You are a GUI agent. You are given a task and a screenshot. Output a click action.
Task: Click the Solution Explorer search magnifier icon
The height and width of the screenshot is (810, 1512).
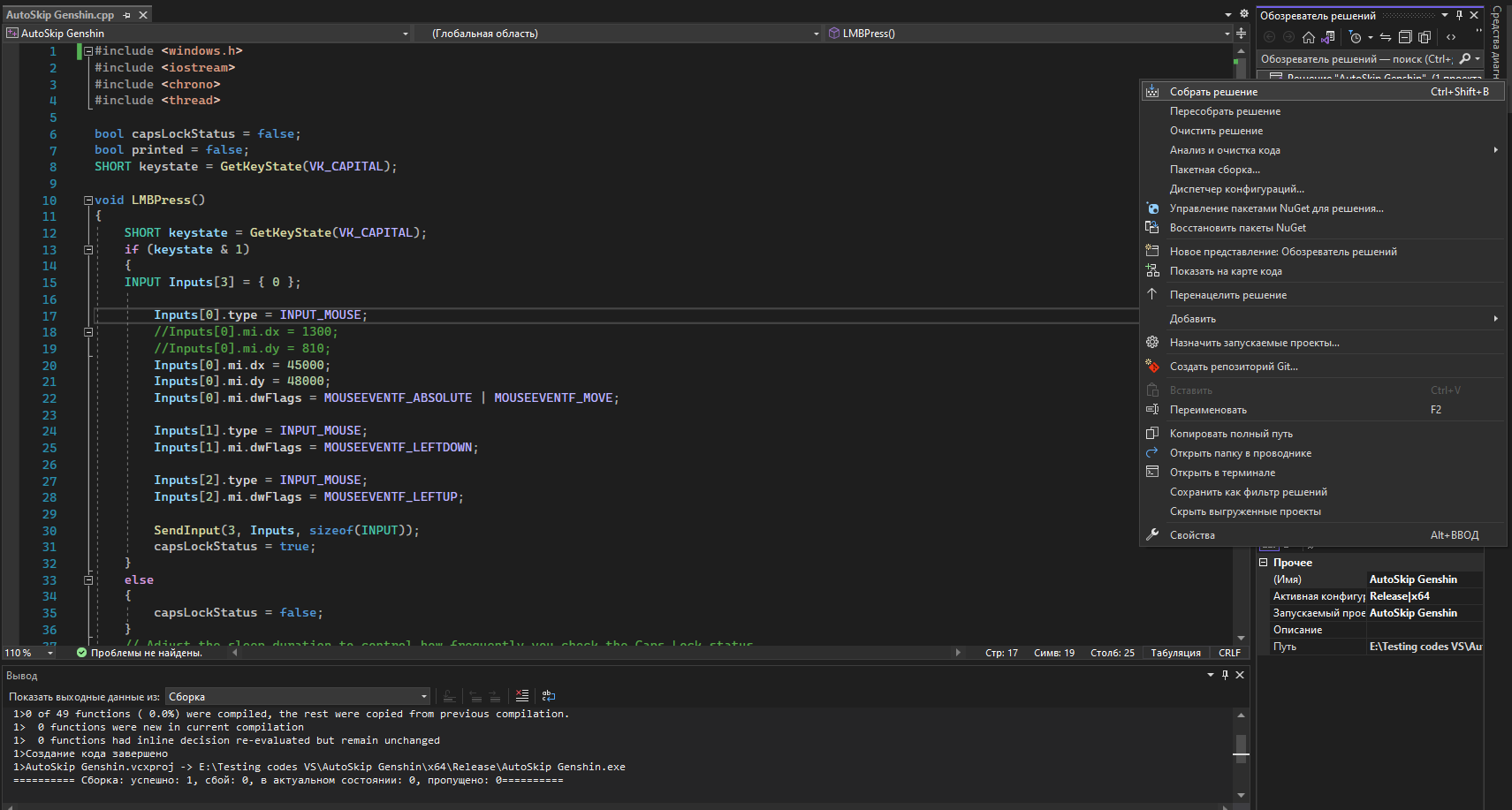tap(1465, 59)
